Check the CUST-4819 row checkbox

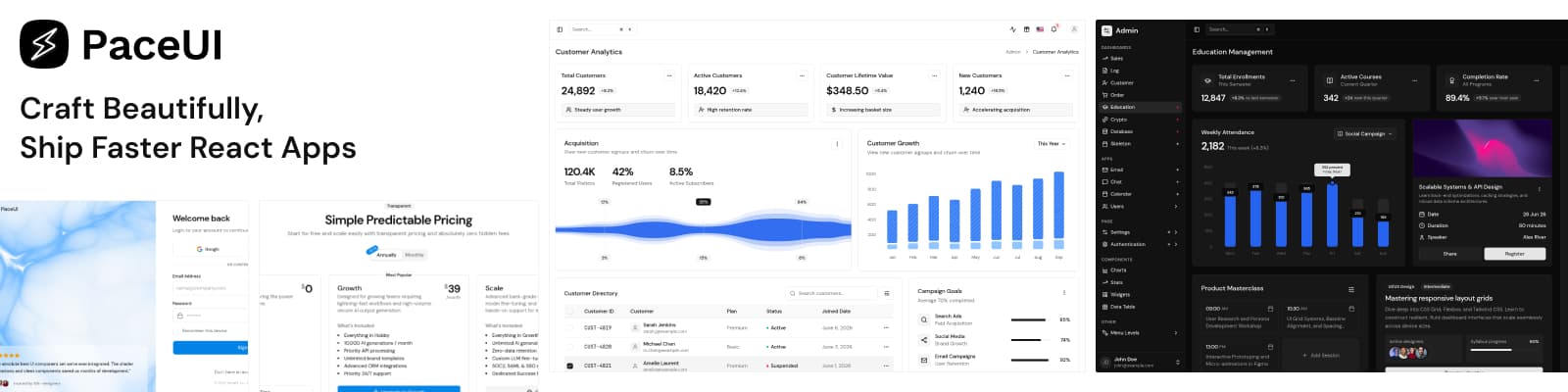[570, 327]
